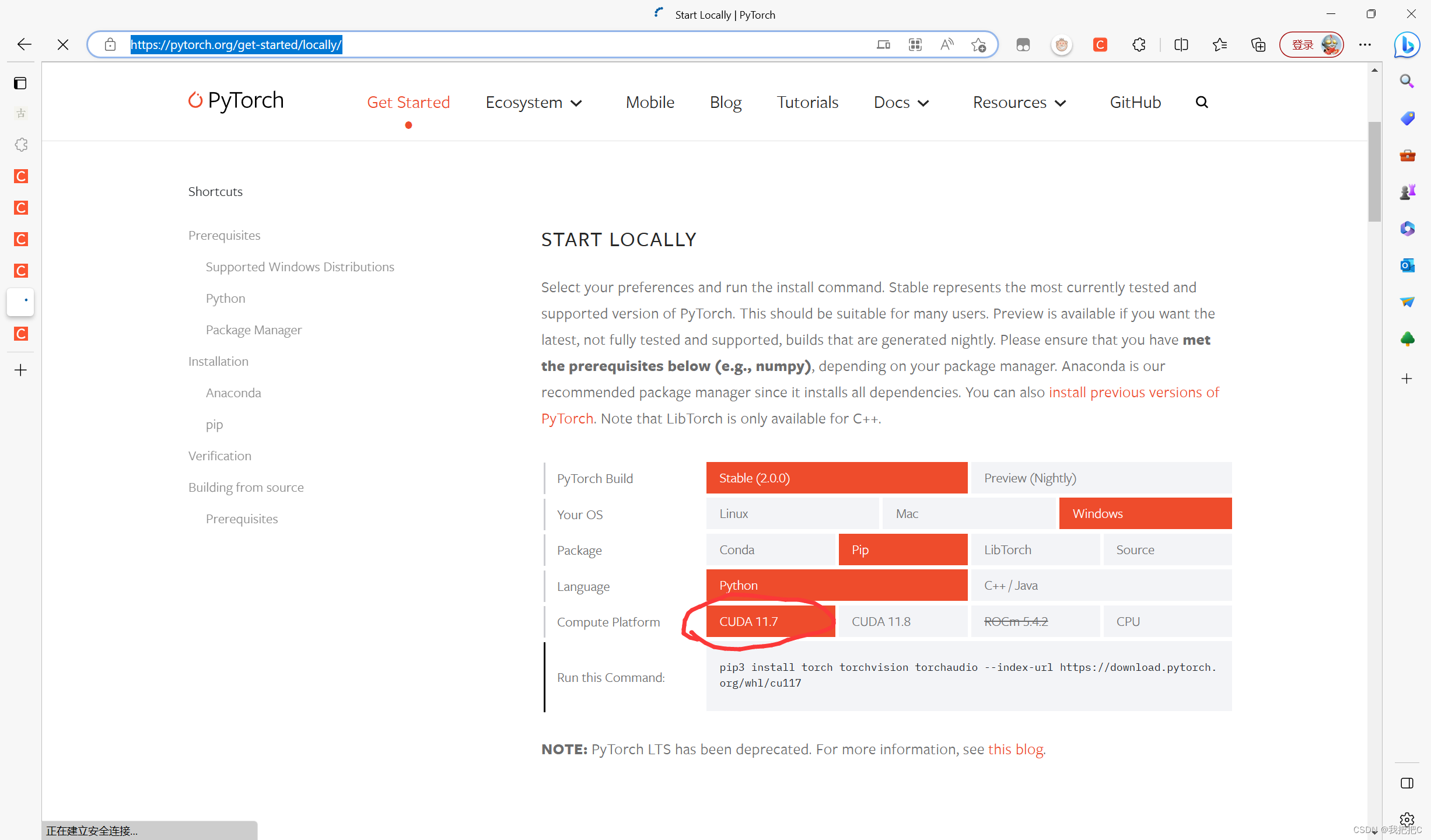Open the vertical tabs action menu
This screenshot has width=1431, height=840.
[20, 83]
